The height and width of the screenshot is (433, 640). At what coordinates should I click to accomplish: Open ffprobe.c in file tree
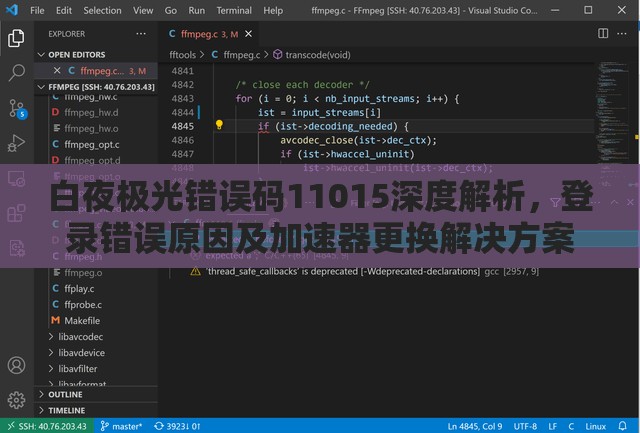click(x=83, y=304)
